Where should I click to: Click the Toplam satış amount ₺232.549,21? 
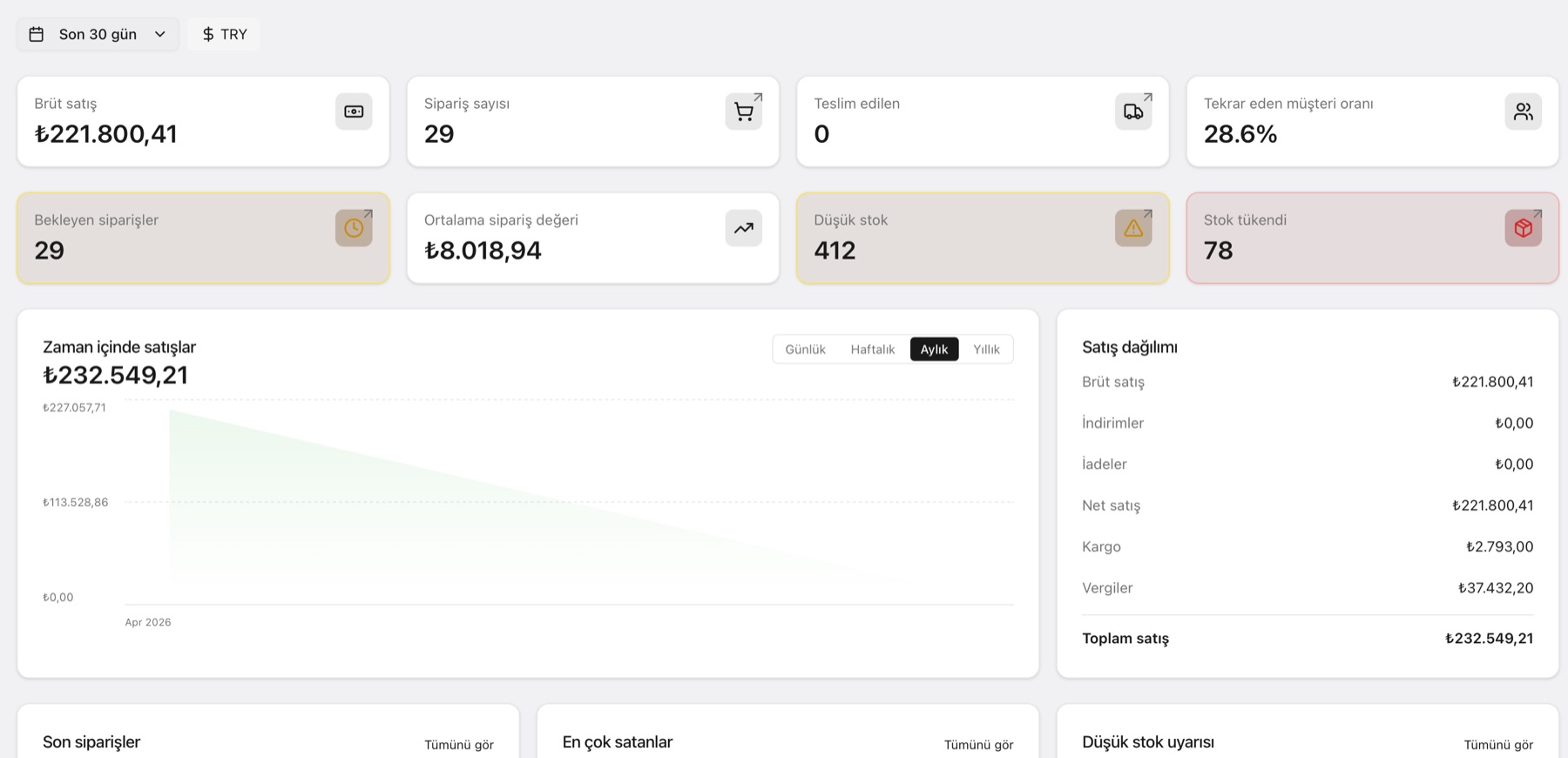pyautogui.click(x=1489, y=639)
